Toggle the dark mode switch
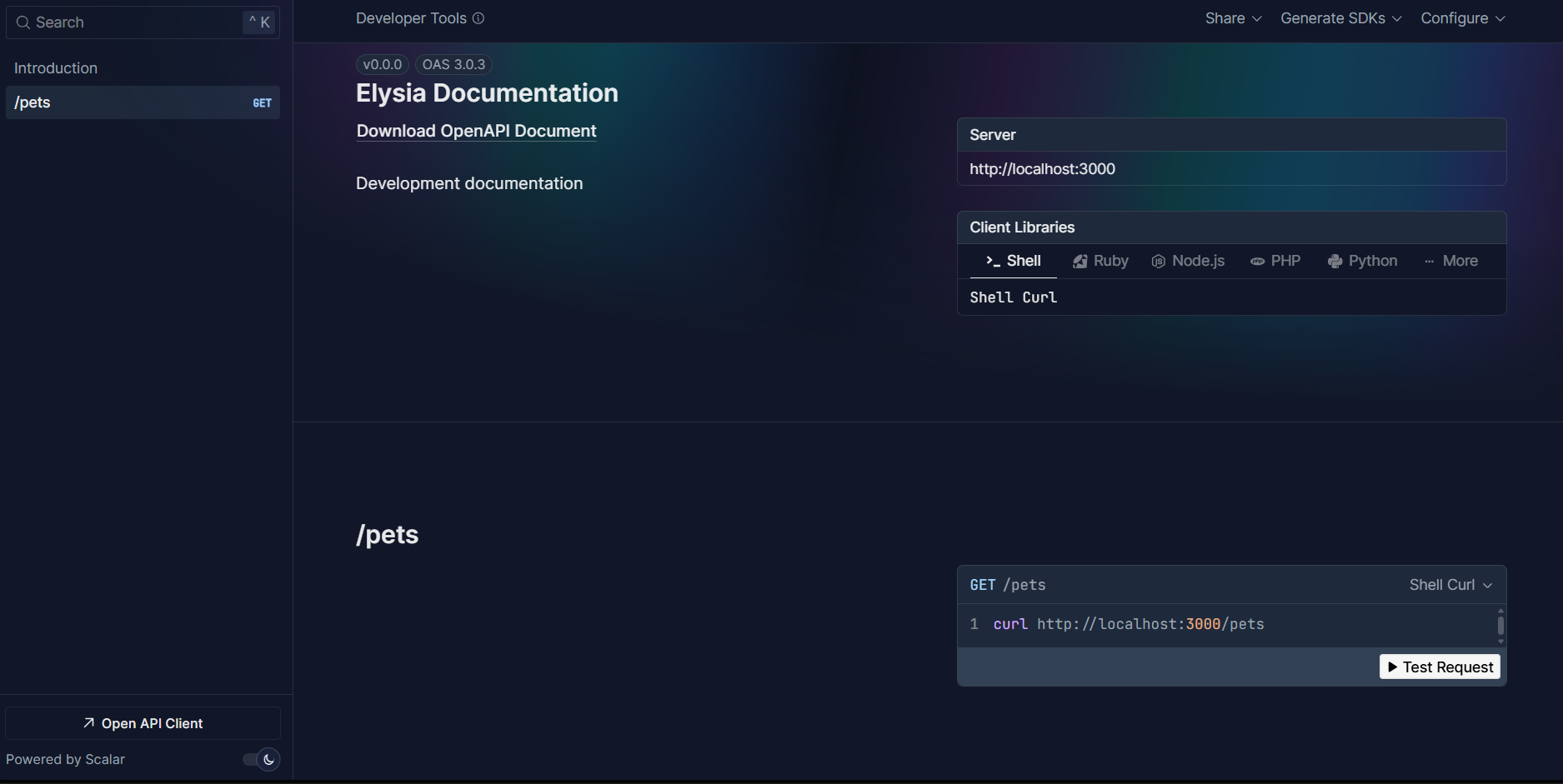This screenshot has height=784, width=1563. [x=259, y=759]
